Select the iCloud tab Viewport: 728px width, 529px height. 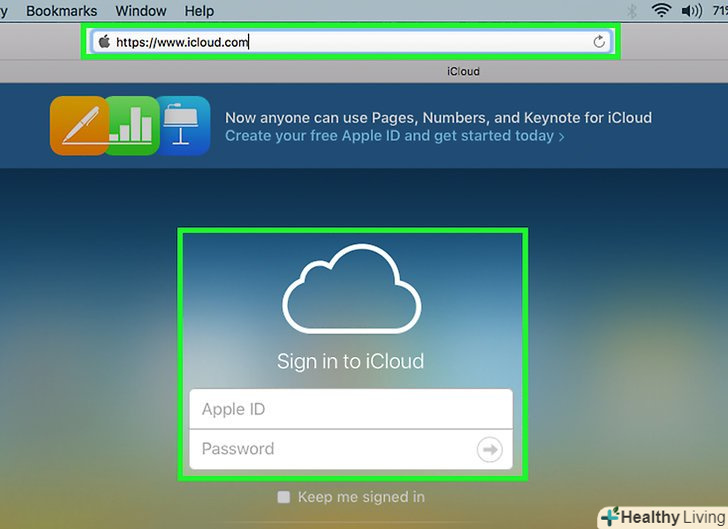[463, 72]
